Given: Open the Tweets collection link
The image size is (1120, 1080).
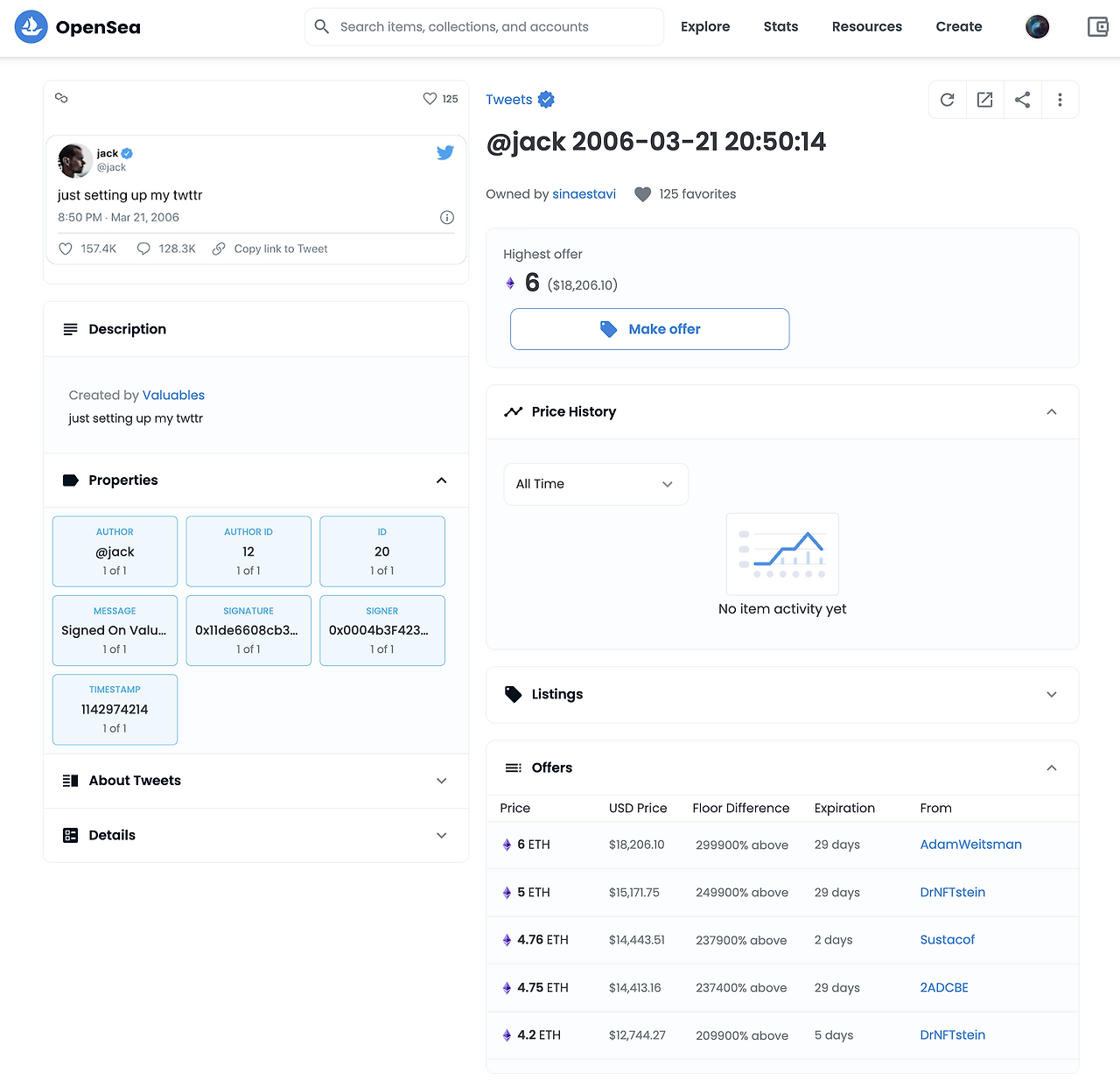Looking at the screenshot, I should coord(509,100).
